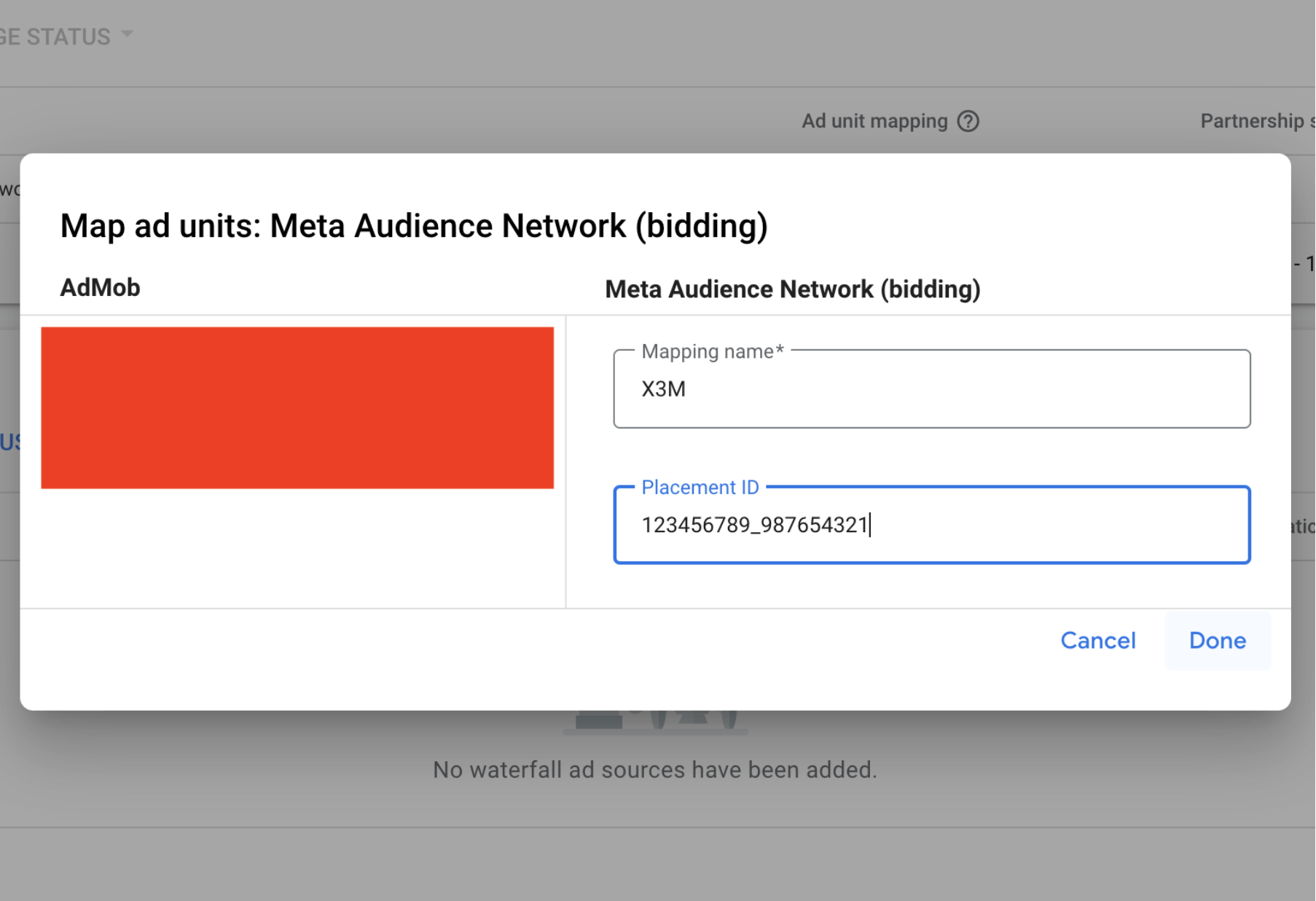The image size is (1316, 901).
Task: Click the 'Ad unit mapping' column header
Action: tap(874, 121)
